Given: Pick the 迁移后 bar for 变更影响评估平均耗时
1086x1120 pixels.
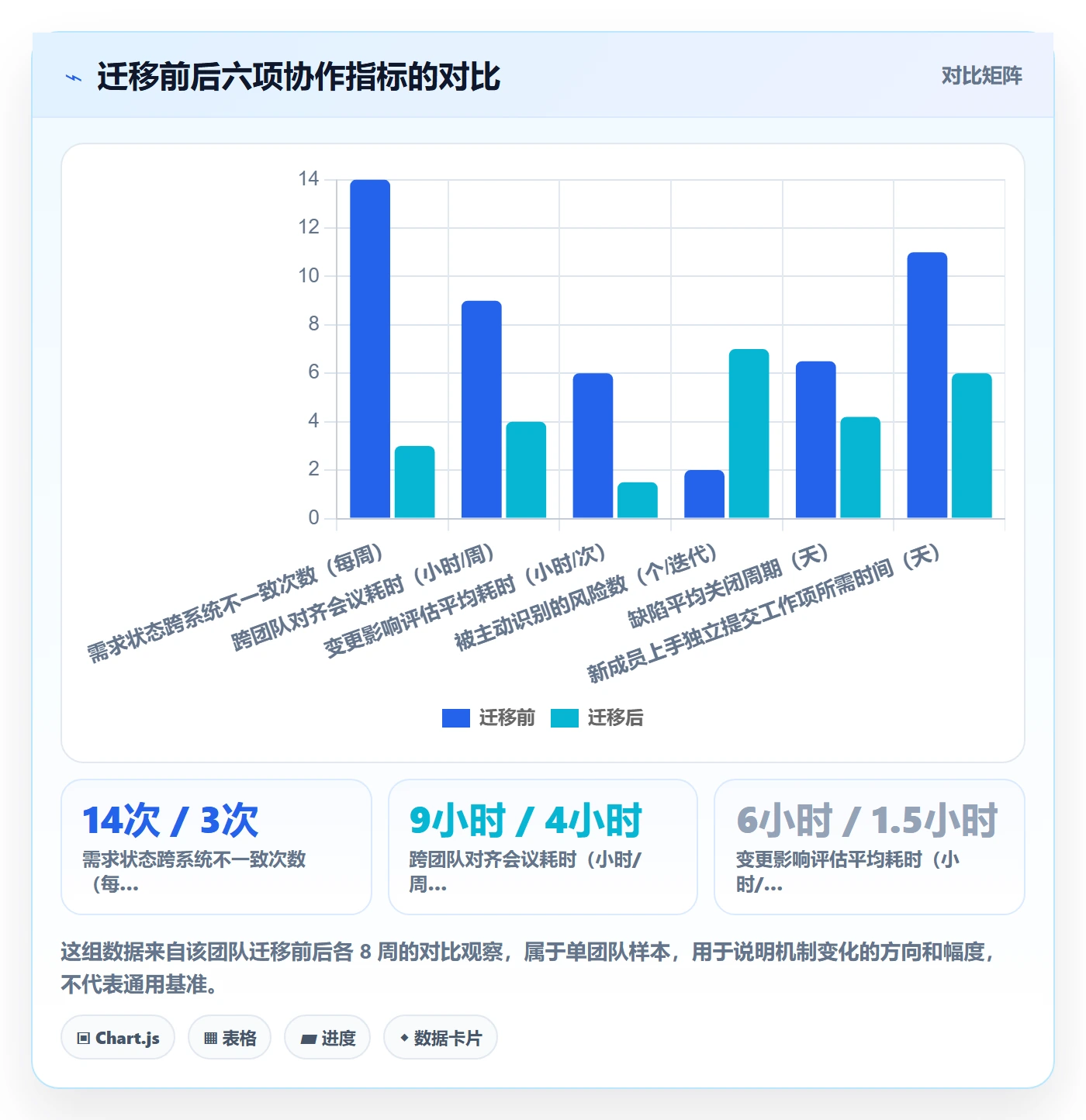Looking at the screenshot, I should click(x=638, y=500).
